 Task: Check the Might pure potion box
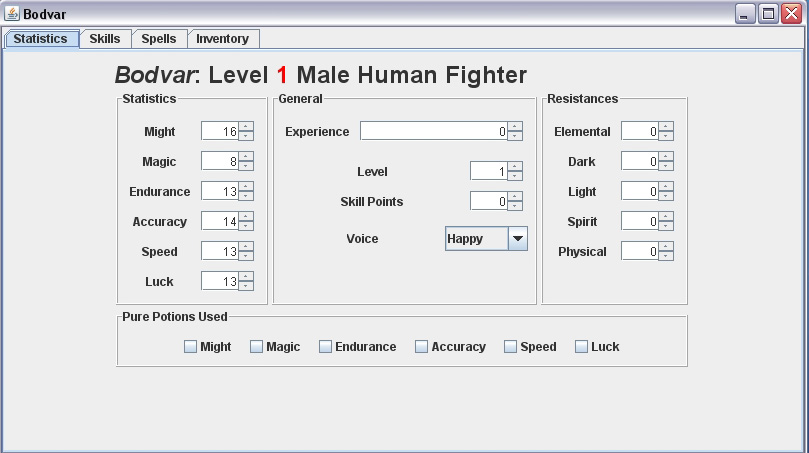point(190,347)
